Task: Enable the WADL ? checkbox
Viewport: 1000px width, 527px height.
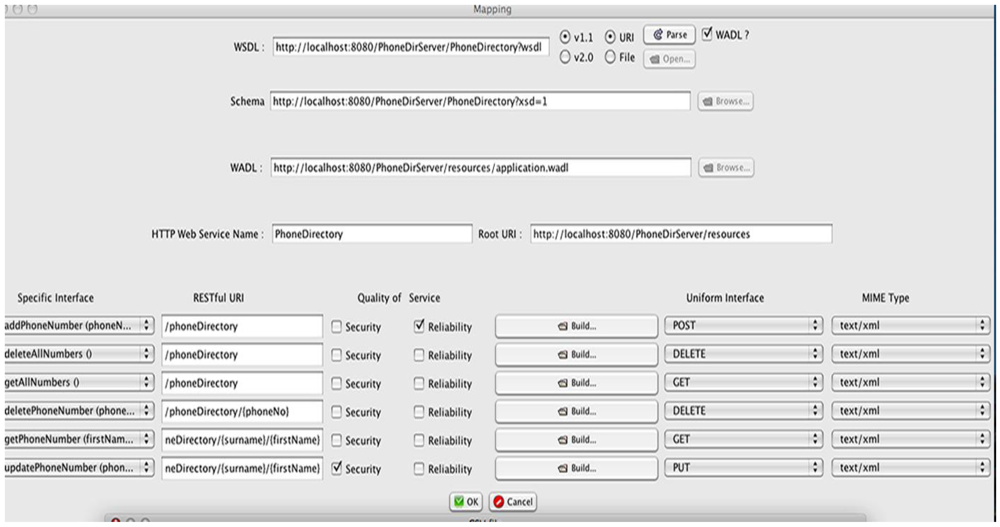Action: (707, 35)
